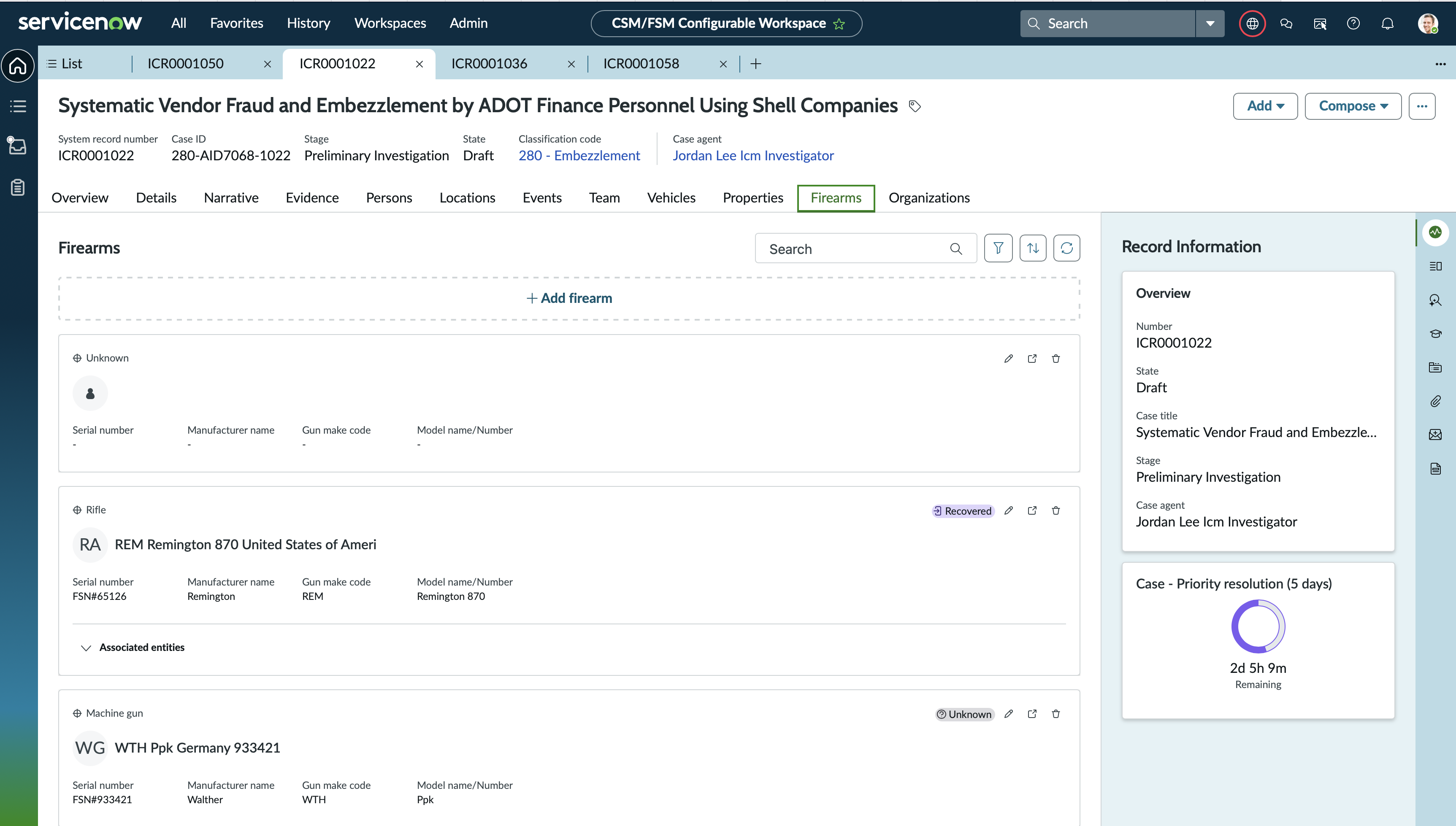Open the help question mark icon
The height and width of the screenshot is (826, 1456).
(x=1353, y=23)
